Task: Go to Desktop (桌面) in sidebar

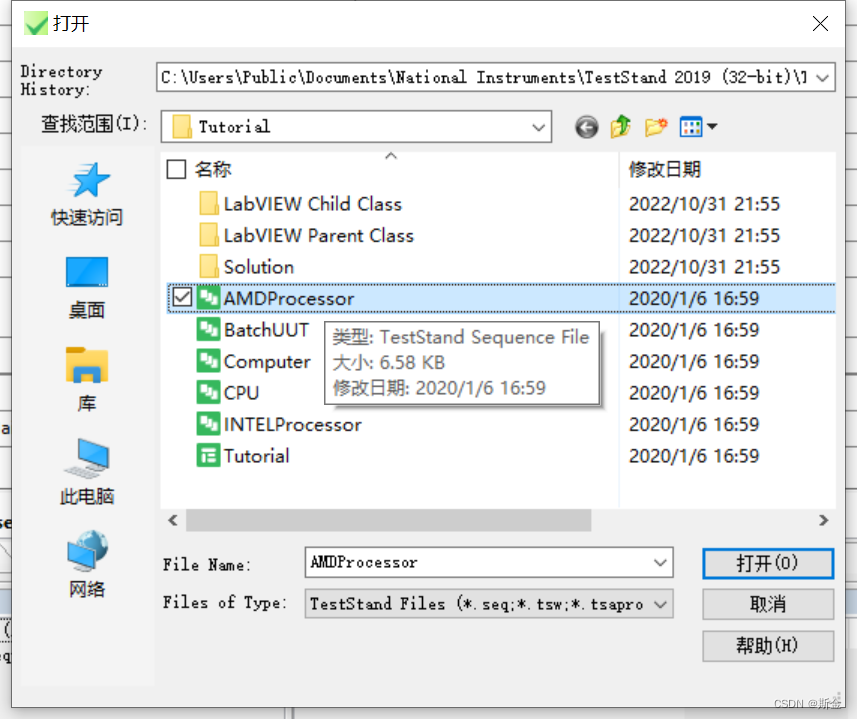Action: coord(87,288)
